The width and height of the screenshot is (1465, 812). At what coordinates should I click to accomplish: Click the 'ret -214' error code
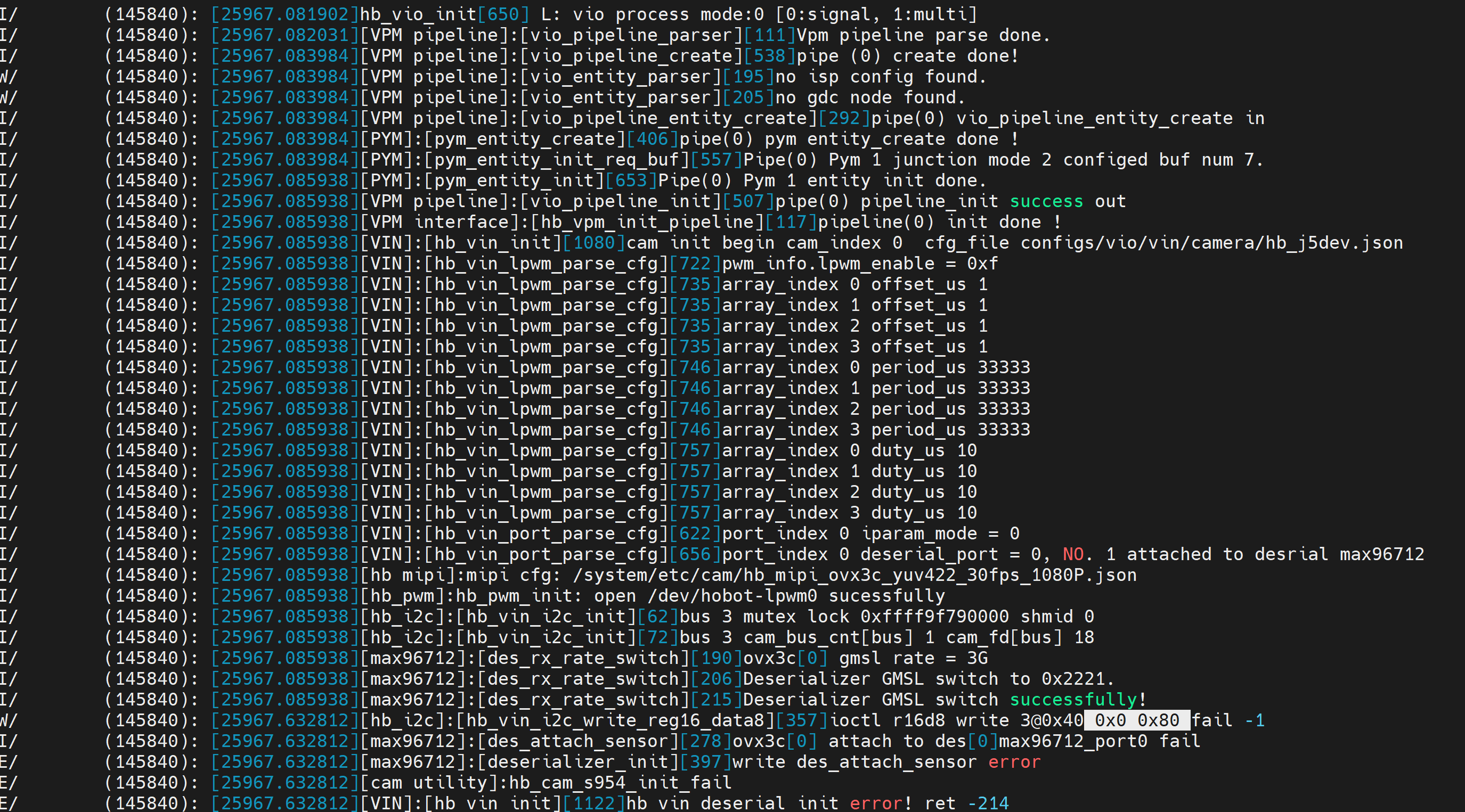pyautogui.click(x=966, y=803)
